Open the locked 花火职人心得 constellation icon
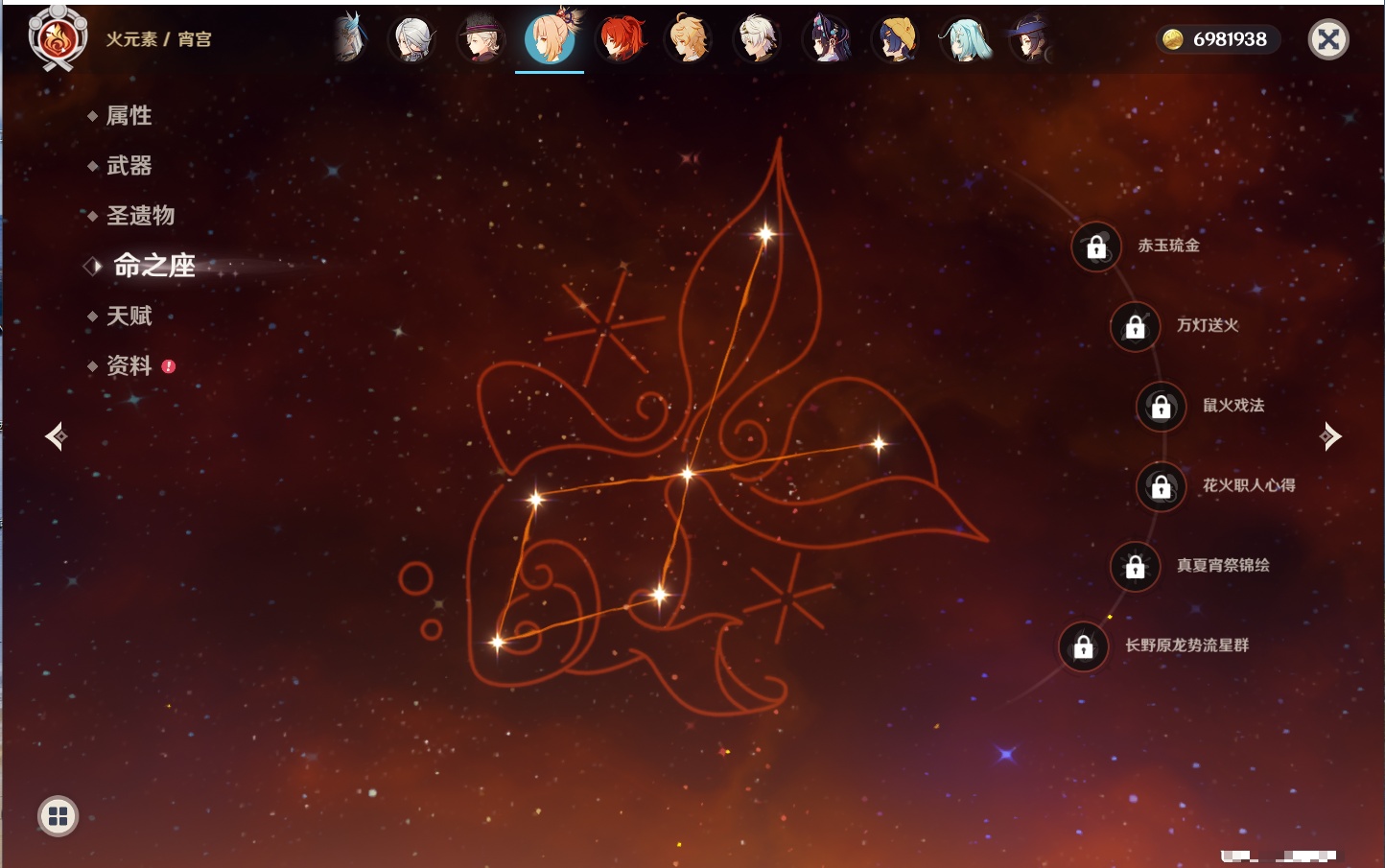Viewport: 1385px width, 868px height. [1162, 486]
